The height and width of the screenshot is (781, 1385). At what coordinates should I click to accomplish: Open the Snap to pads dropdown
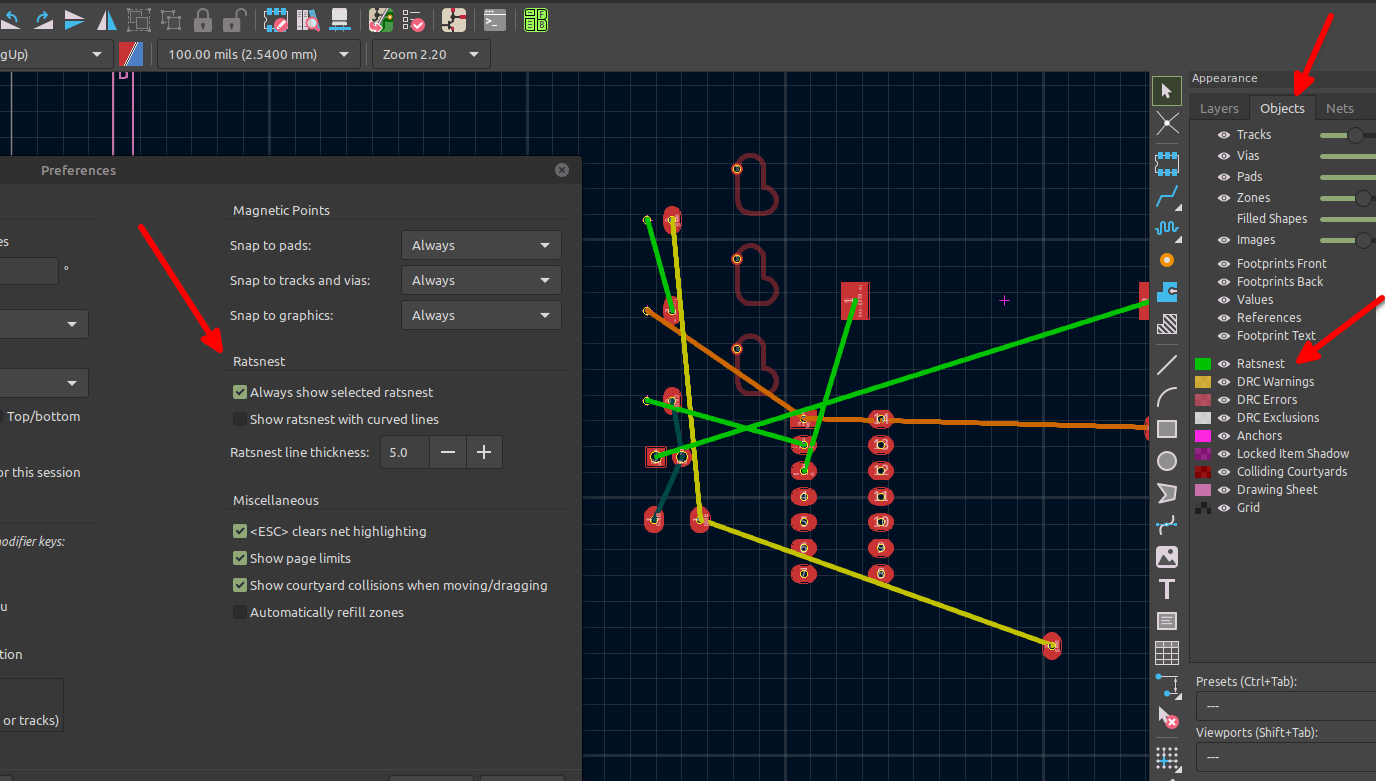coord(481,245)
